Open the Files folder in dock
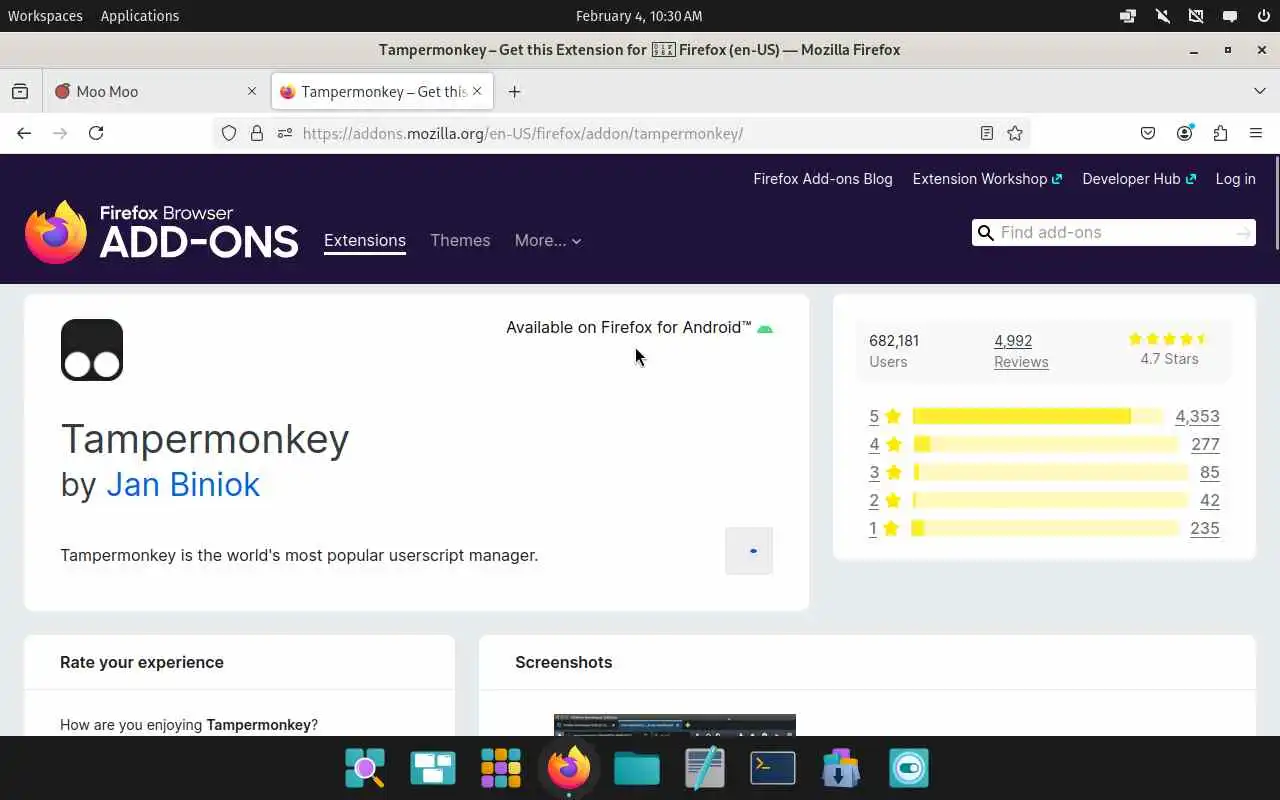1280x800 pixels. point(637,768)
